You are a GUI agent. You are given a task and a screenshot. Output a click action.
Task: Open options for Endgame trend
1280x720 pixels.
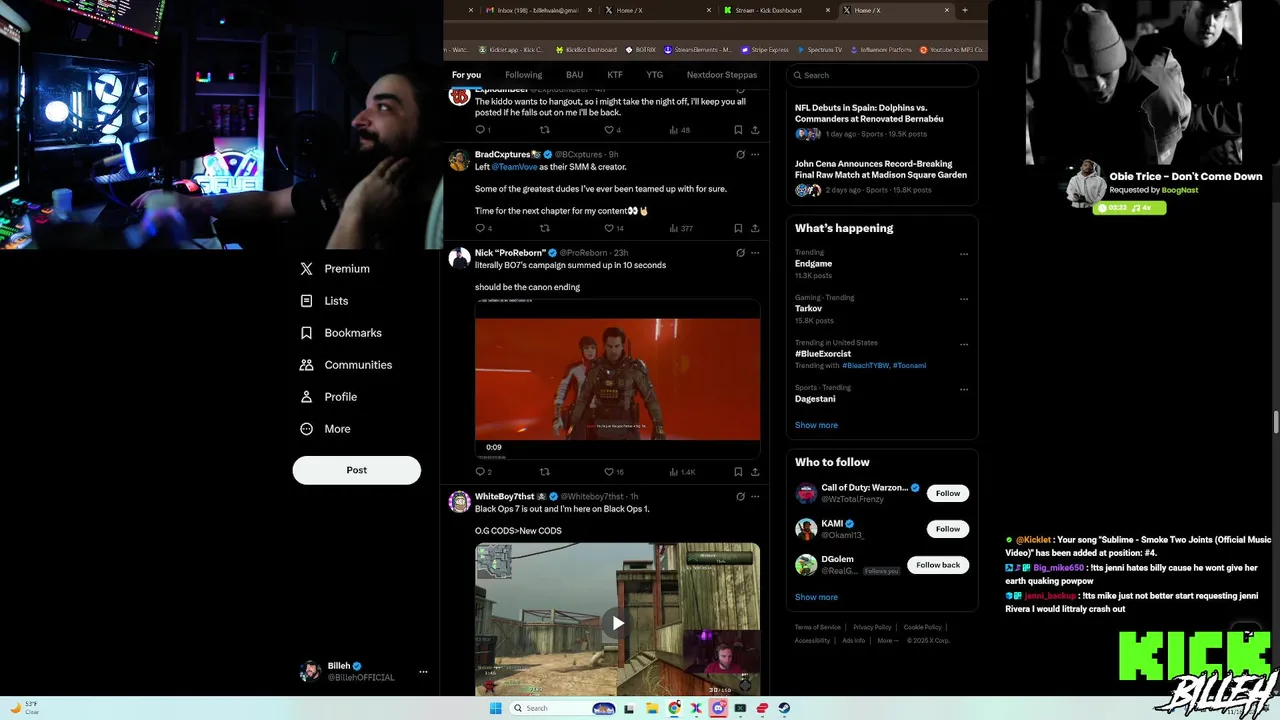(964, 254)
